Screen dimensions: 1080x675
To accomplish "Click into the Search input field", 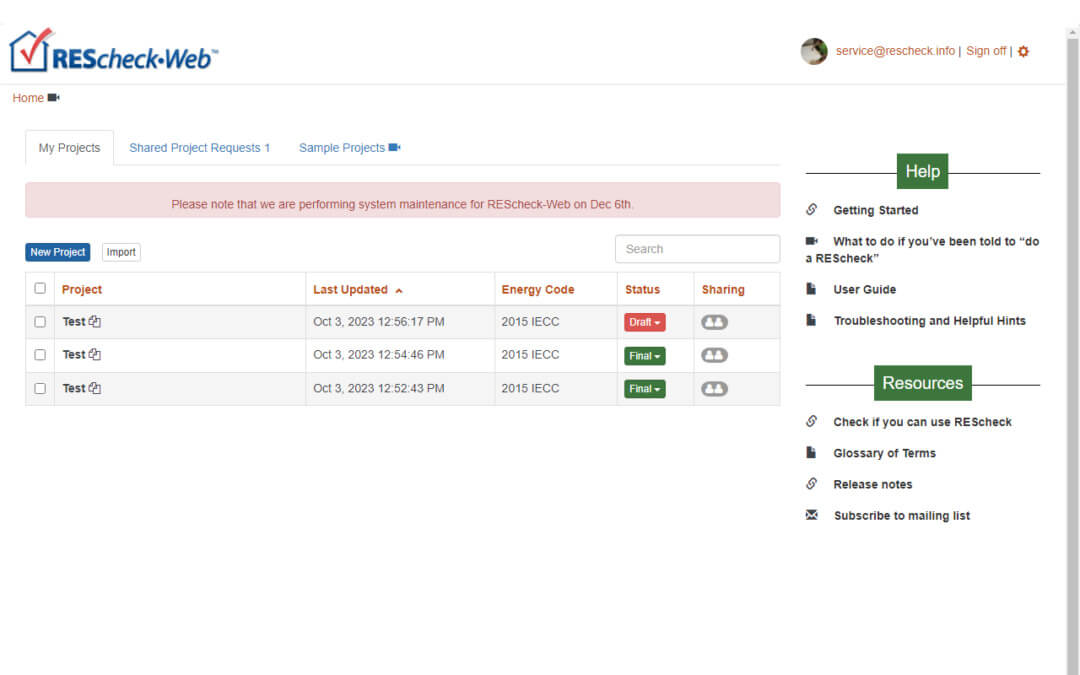I will pyautogui.click(x=697, y=249).
